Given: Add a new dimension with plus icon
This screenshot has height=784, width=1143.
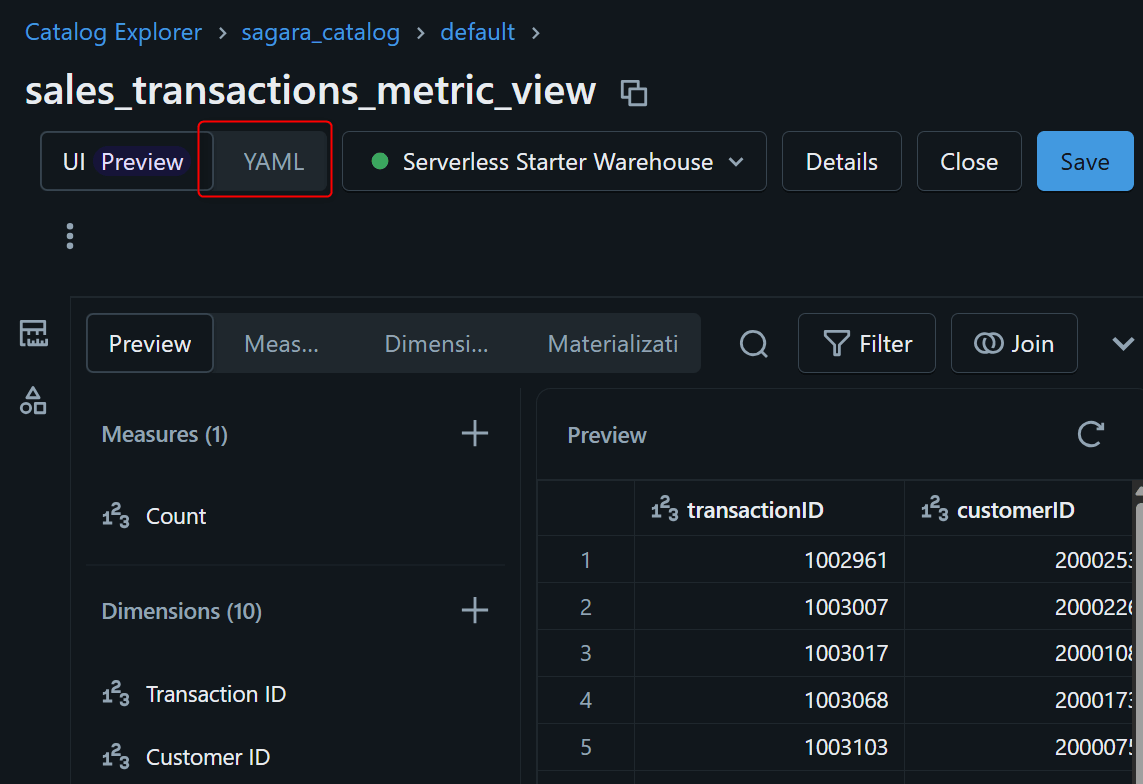Looking at the screenshot, I should [x=475, y=610].
